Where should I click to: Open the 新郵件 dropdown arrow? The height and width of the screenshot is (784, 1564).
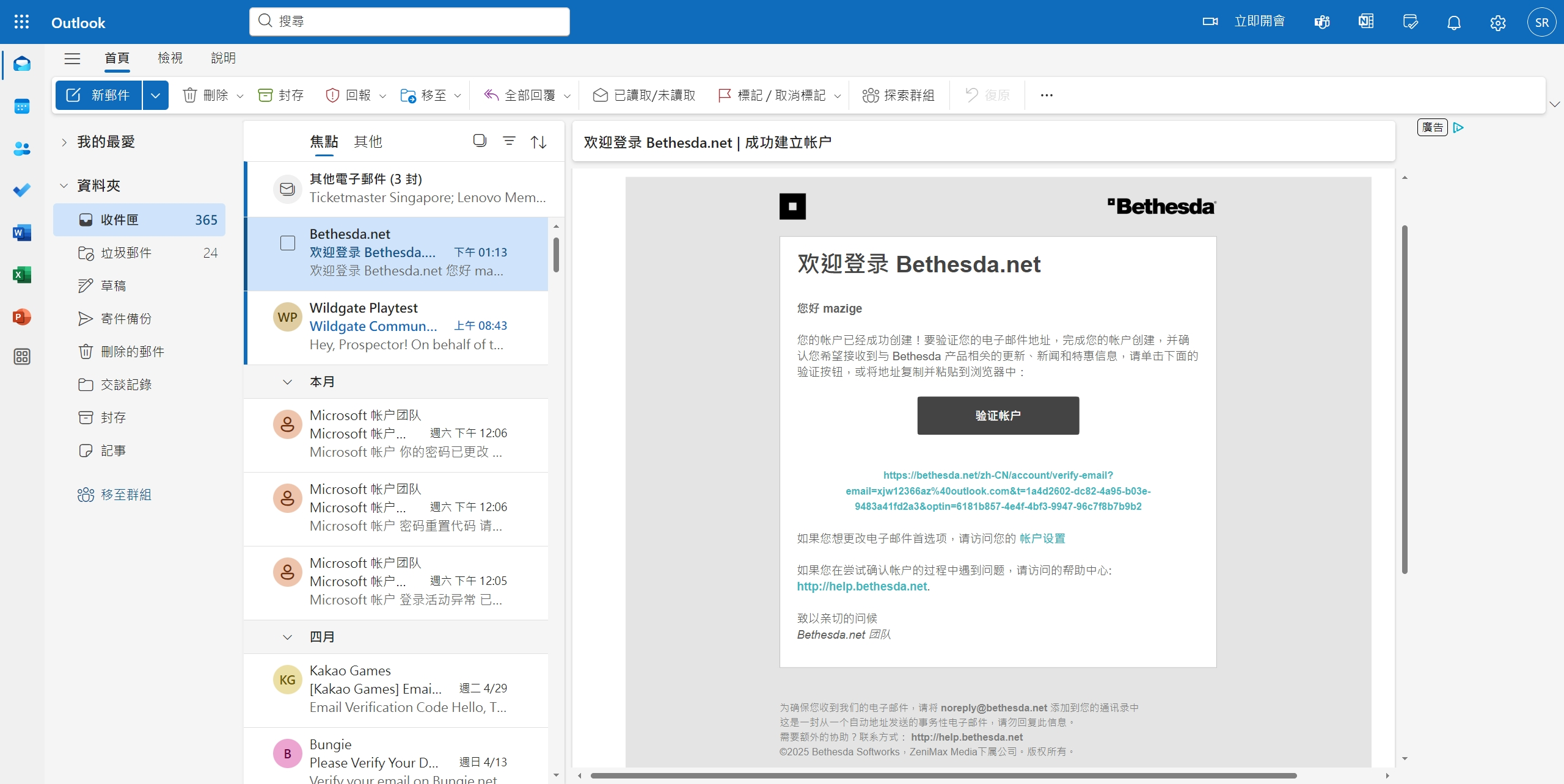coord(155,95)
